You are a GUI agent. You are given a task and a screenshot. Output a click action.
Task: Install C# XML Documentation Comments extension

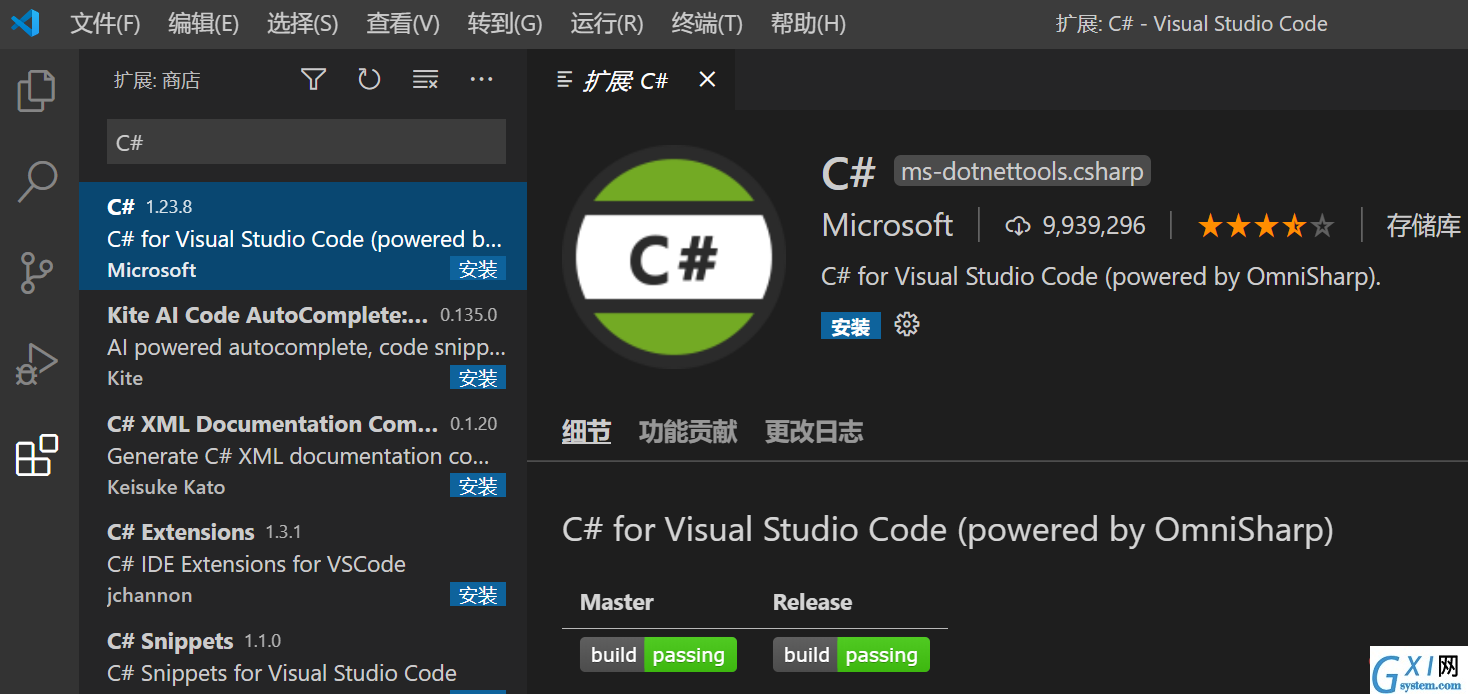click(478, 486)
